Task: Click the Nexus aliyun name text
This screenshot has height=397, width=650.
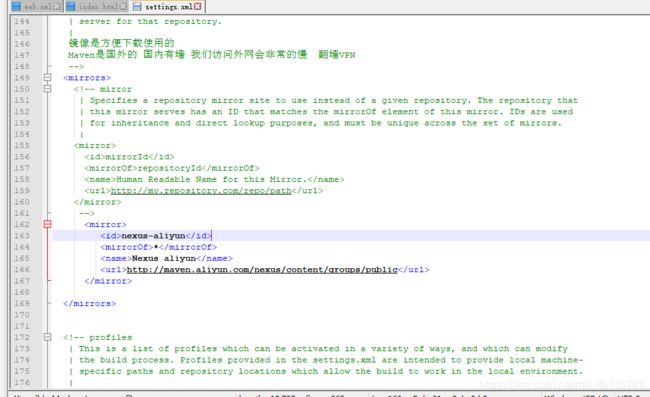Action: (x=164, y=258)
